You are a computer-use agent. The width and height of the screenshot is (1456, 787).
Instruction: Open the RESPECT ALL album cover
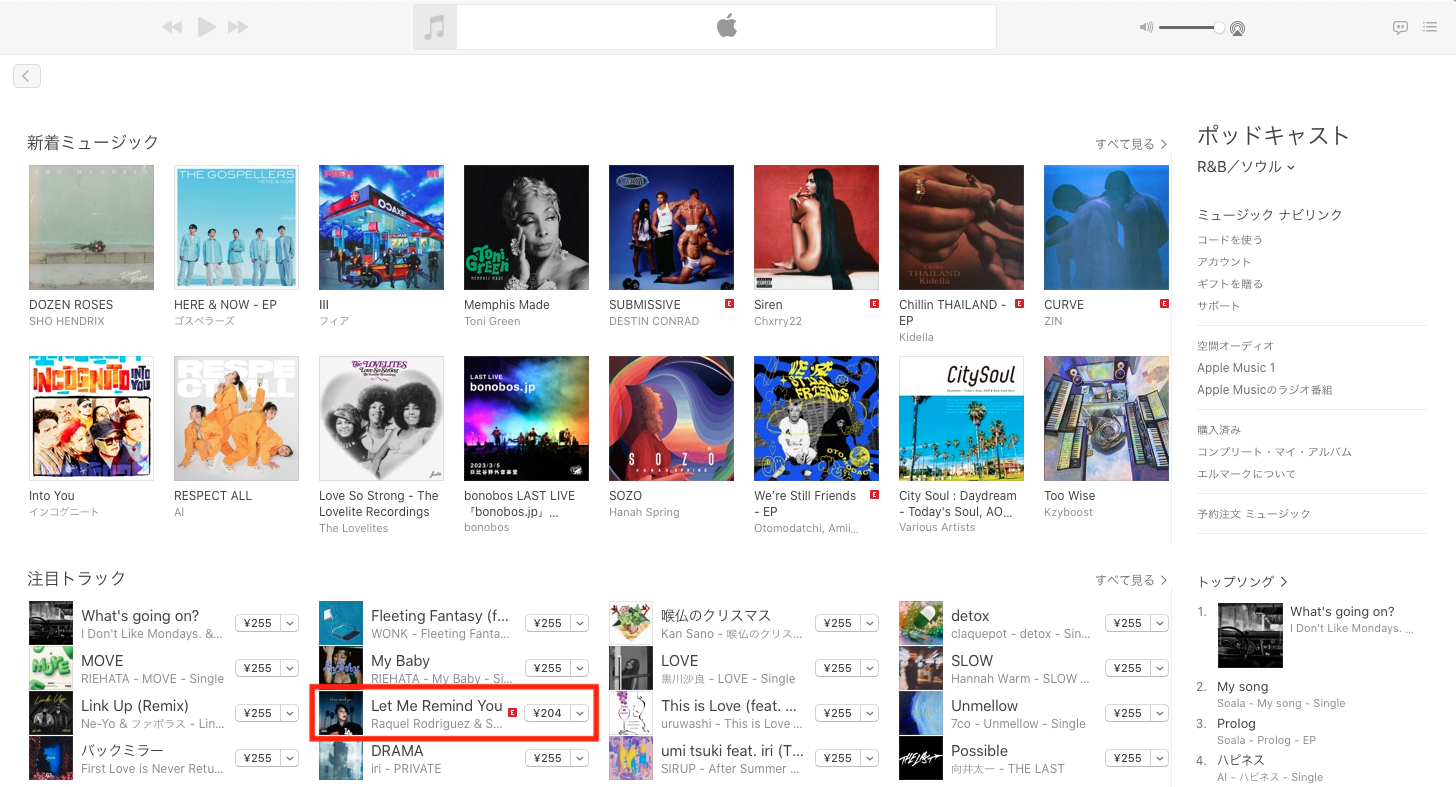[x=236, y=418]
